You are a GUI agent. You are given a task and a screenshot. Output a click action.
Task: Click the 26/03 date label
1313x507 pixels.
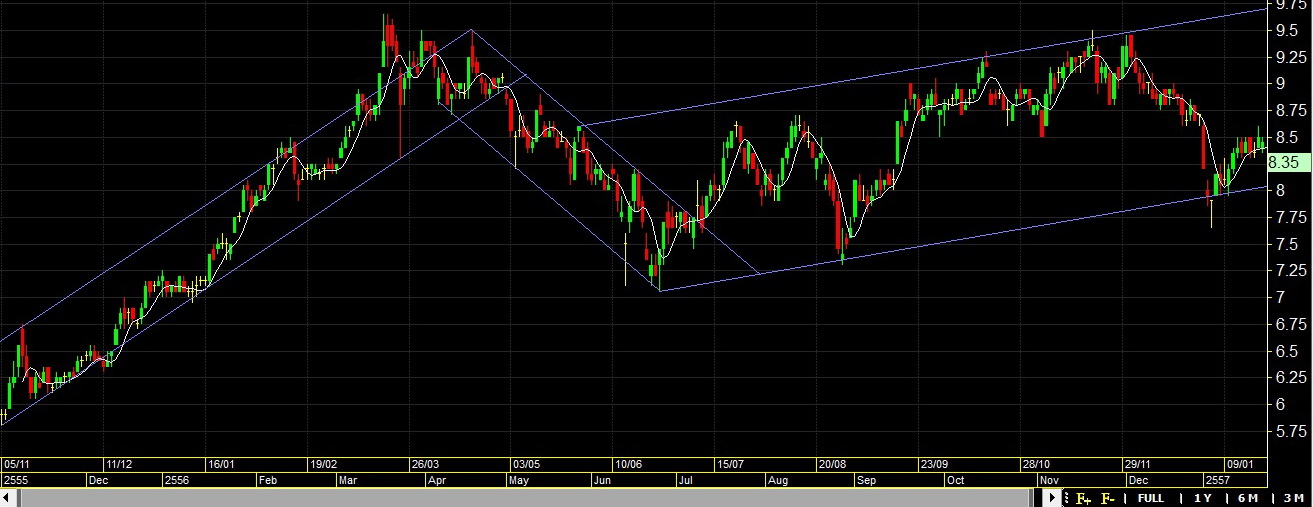click(x=425, y=465)
